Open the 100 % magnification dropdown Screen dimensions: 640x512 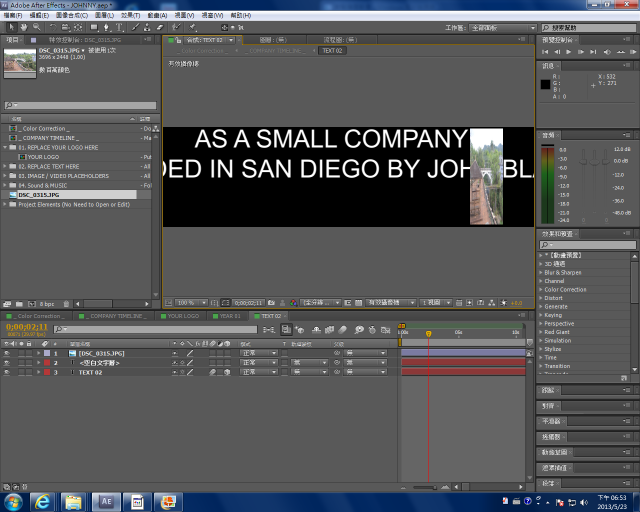pos(191,303)
